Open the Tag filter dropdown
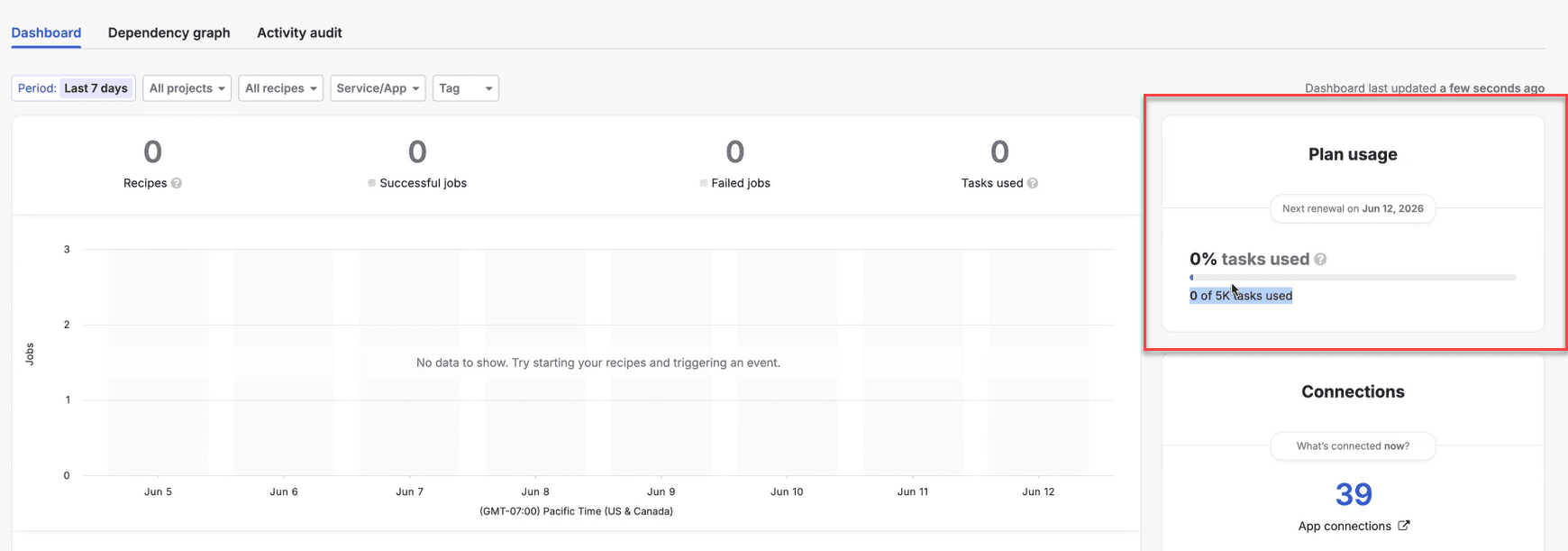The width and height of the screenshot is (1568, 551). (466, 88)
